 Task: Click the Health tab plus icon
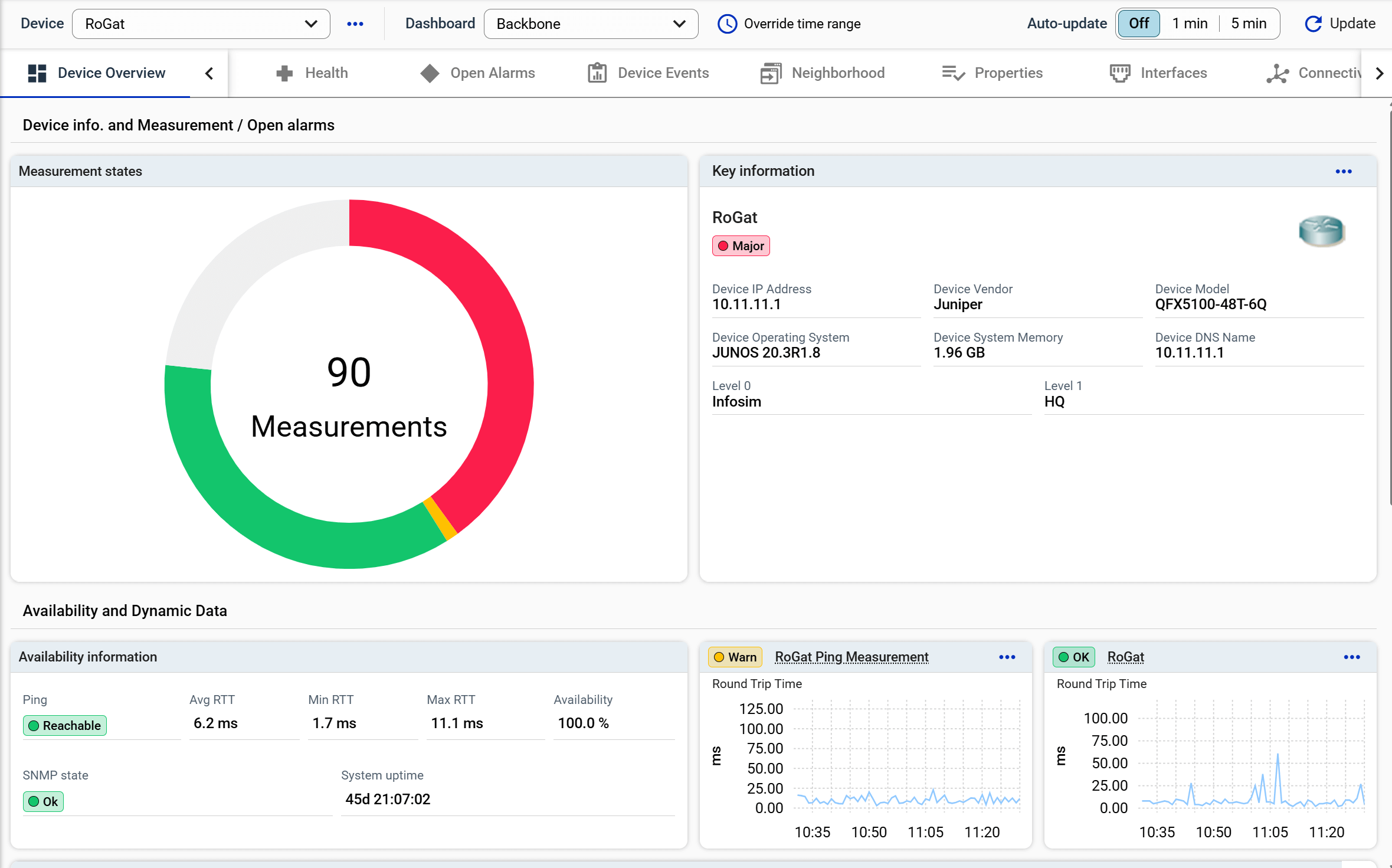[x=284, y=73]
